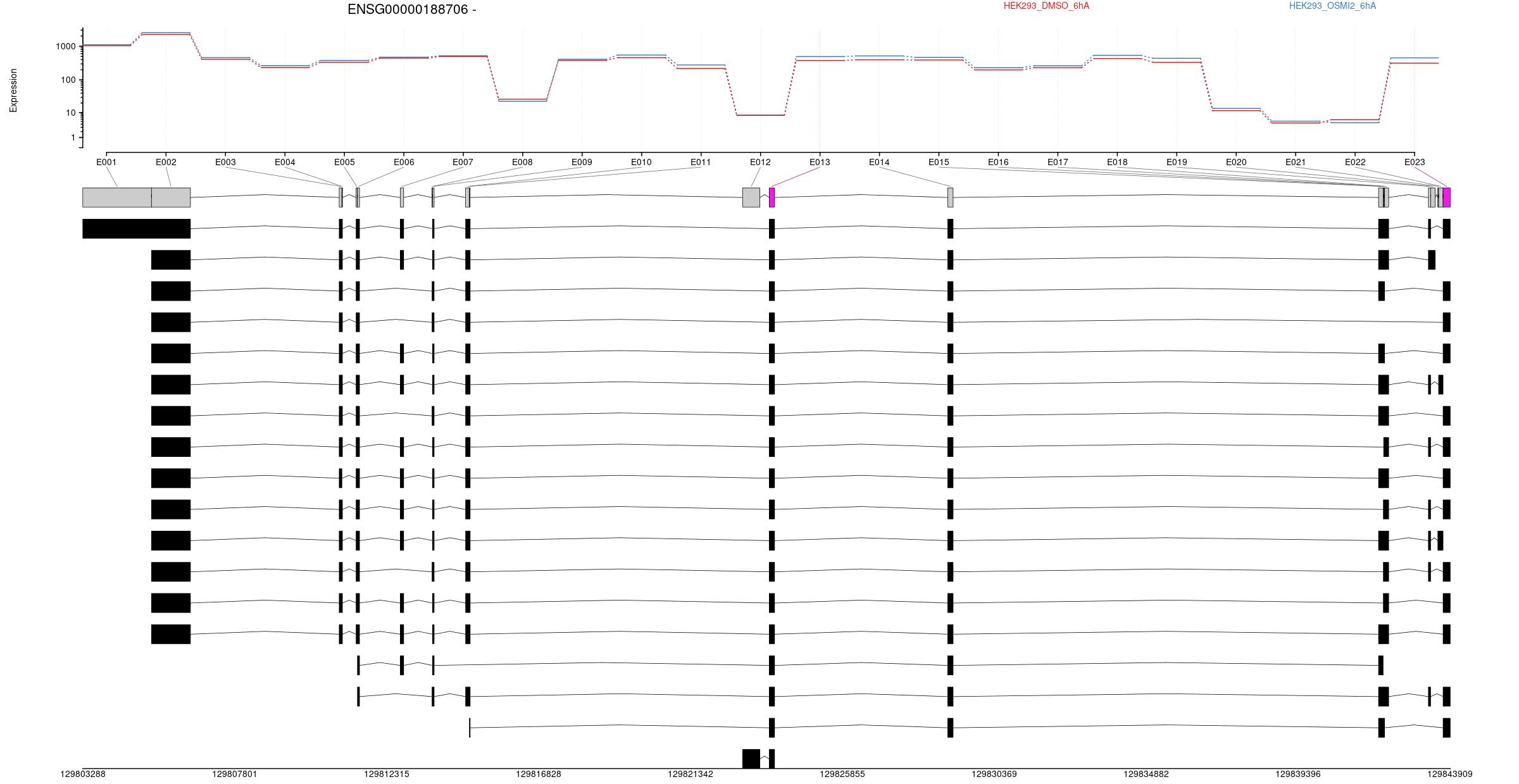
Task: Click y-axis tick value 1000
Action: coord(65,46)
